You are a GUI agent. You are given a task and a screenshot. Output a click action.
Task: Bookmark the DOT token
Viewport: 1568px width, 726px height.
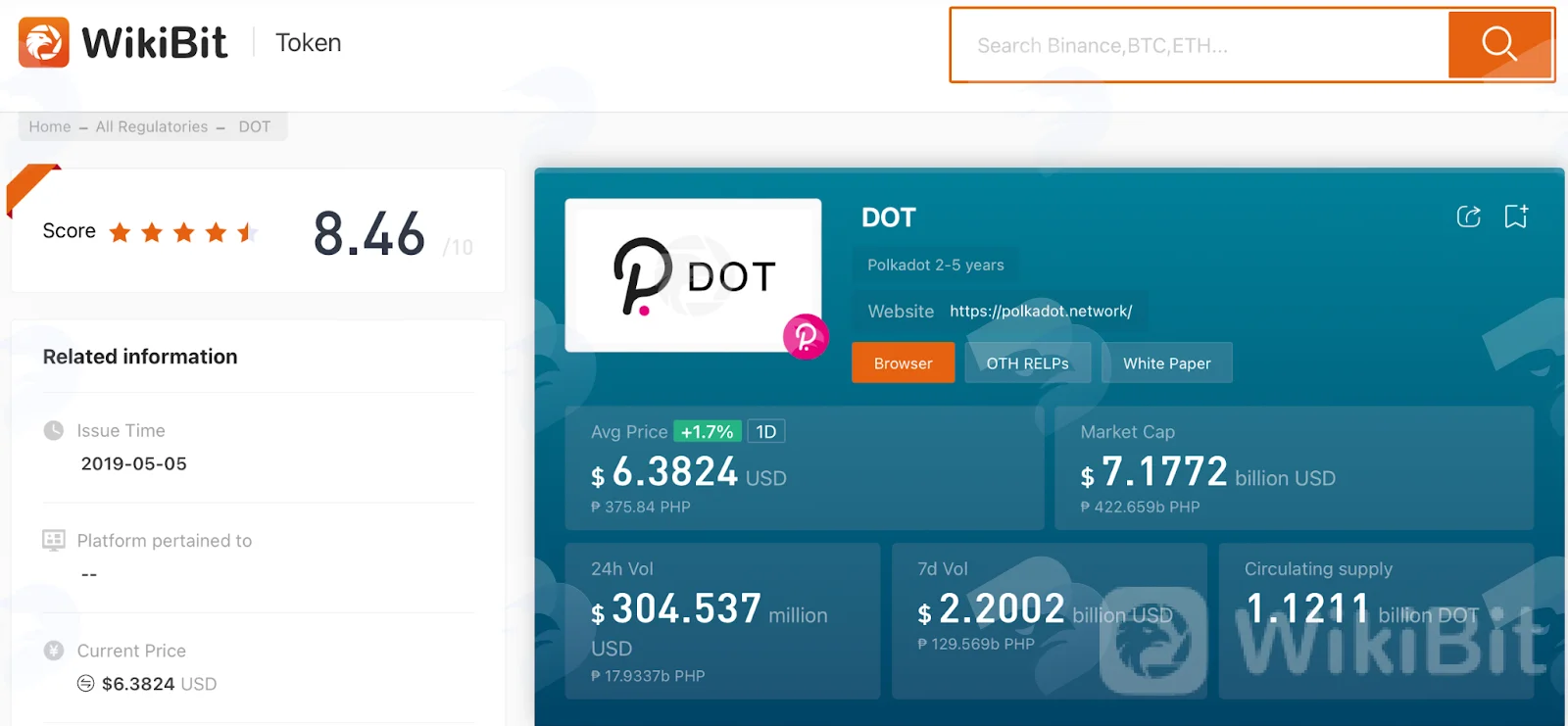(1516, 217)
